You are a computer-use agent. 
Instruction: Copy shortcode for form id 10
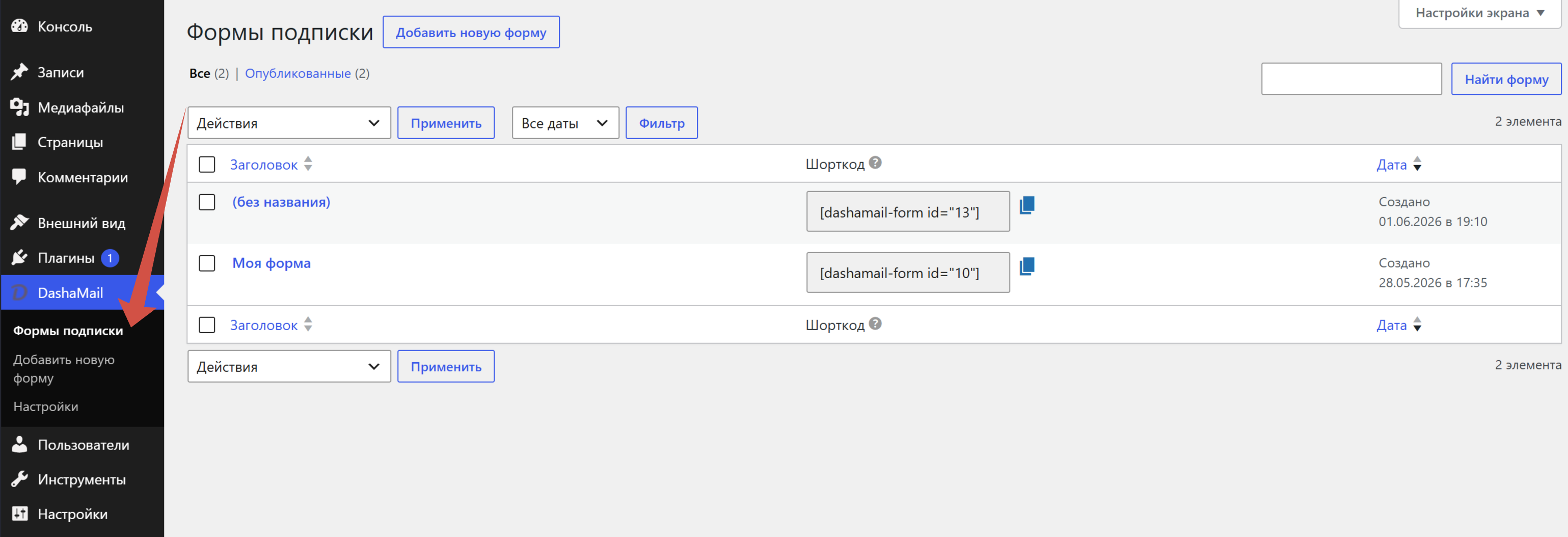coord(1027,266)
